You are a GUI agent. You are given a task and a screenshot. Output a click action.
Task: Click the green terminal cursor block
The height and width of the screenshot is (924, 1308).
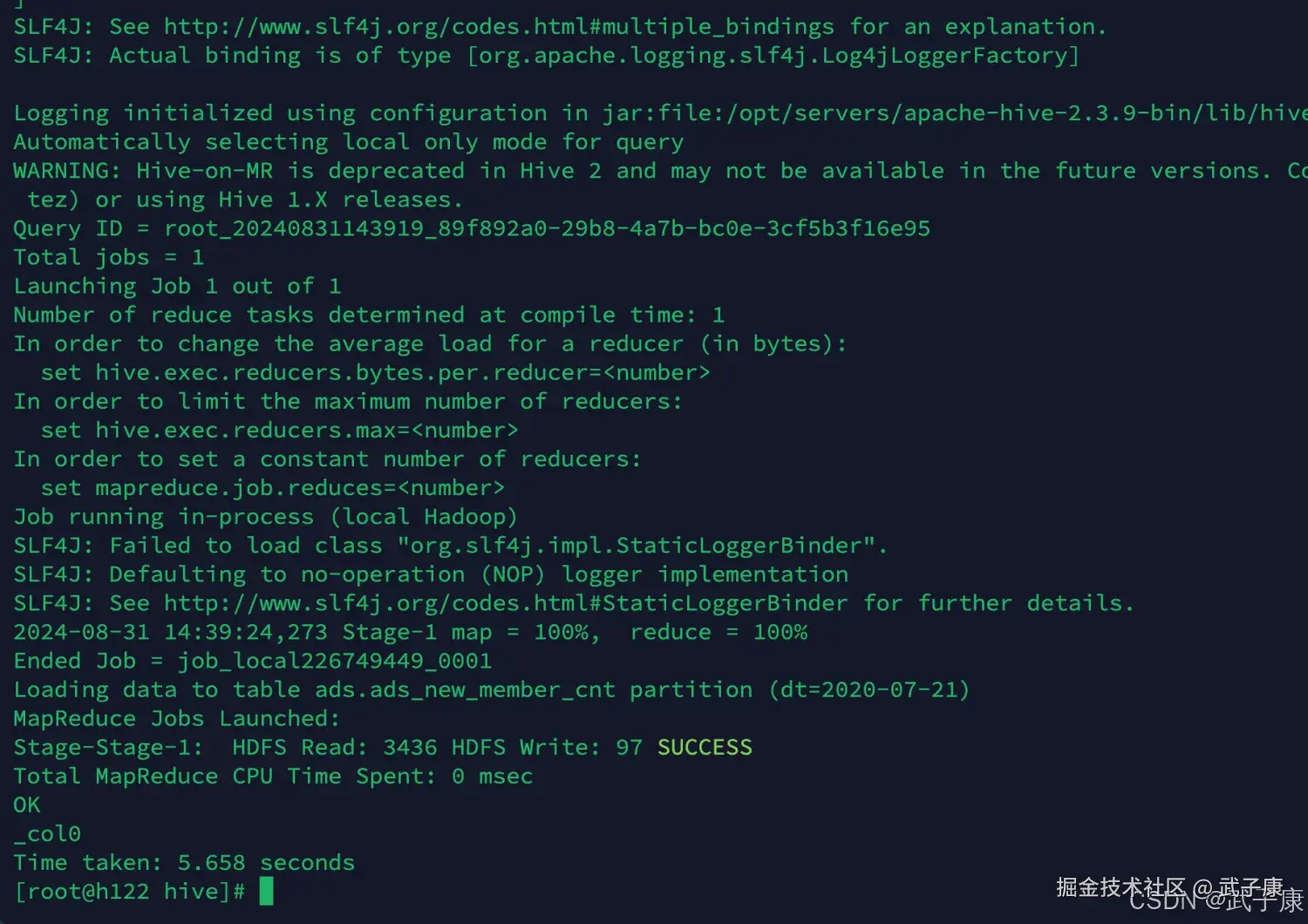[266, 891]
